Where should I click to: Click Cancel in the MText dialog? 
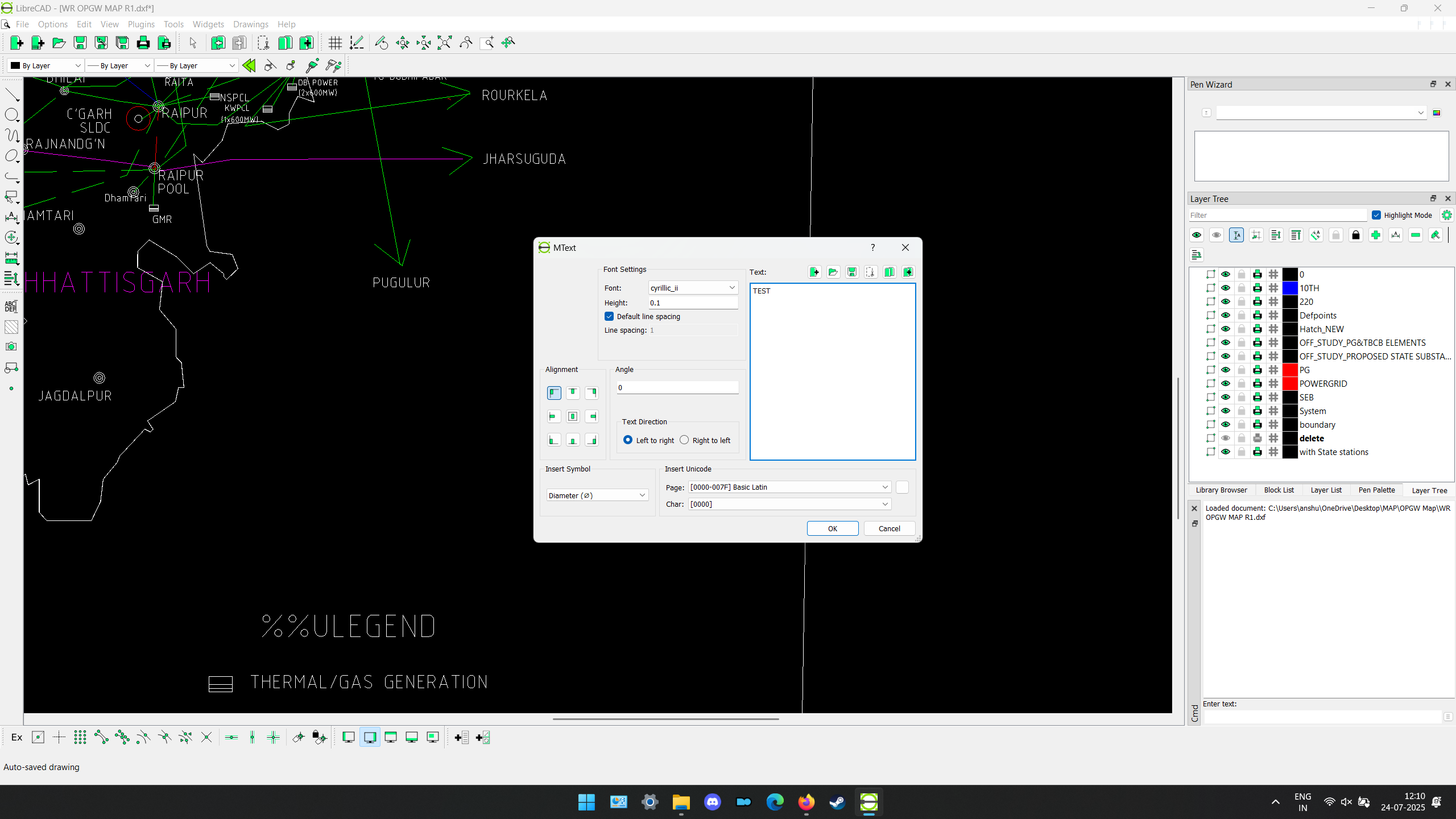click(889, 528)
